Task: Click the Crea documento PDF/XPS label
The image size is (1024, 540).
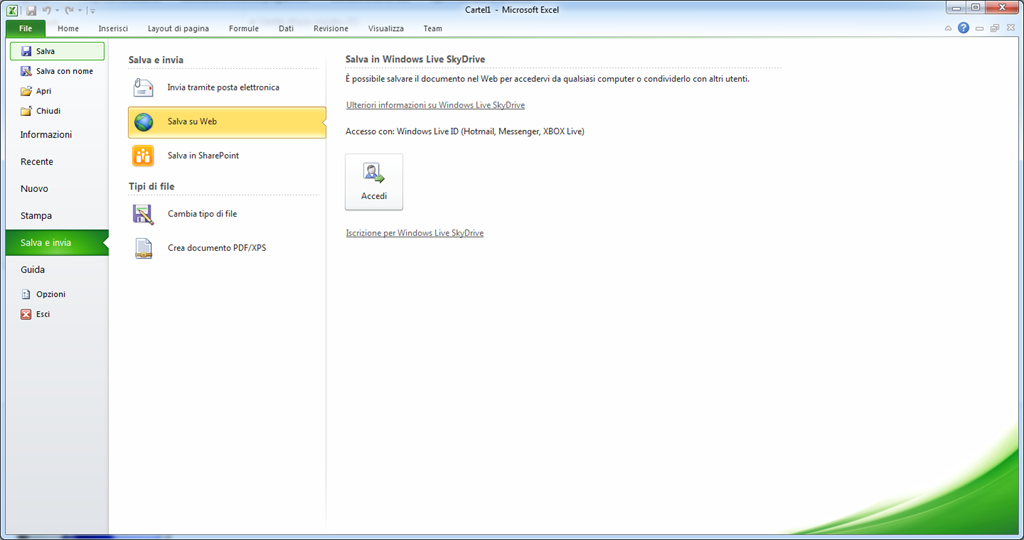Action: click(217, 247)
